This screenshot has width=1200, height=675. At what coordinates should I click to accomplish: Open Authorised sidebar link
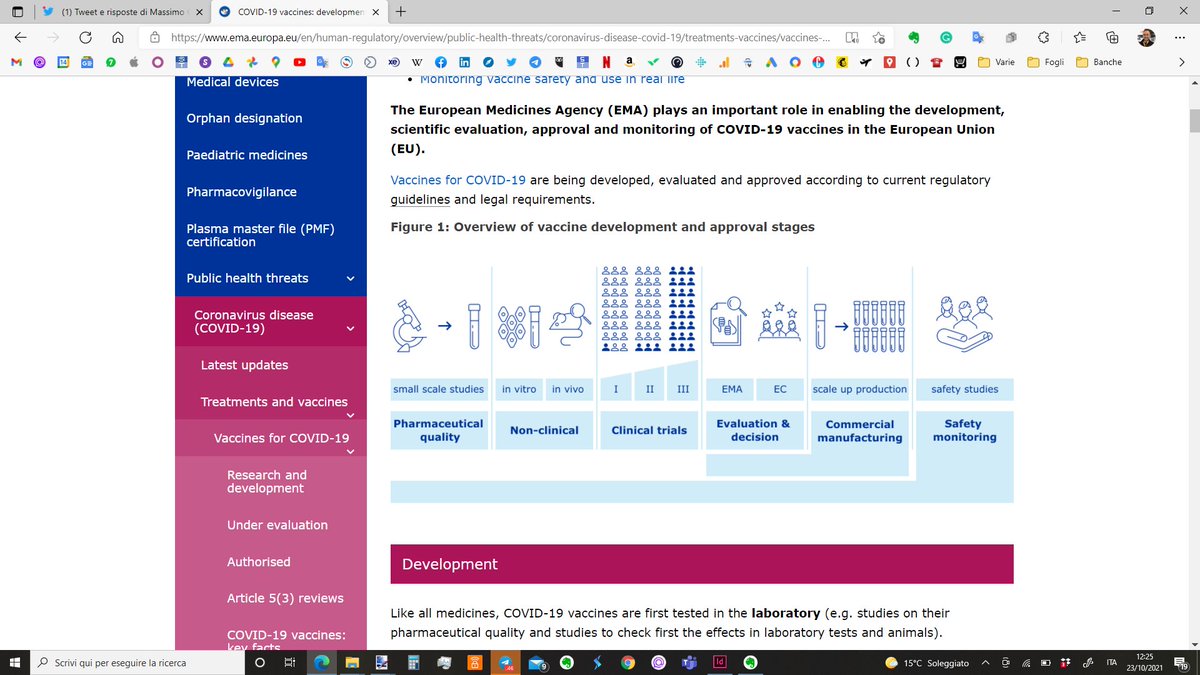[258, 562]
